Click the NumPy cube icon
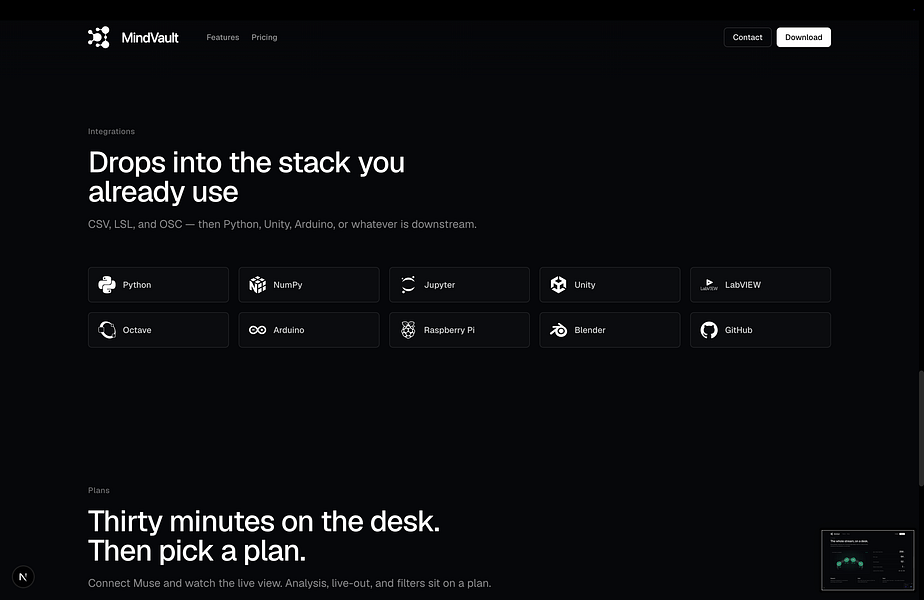This screenshot has width=924, height=600. [x=258, y=285]
